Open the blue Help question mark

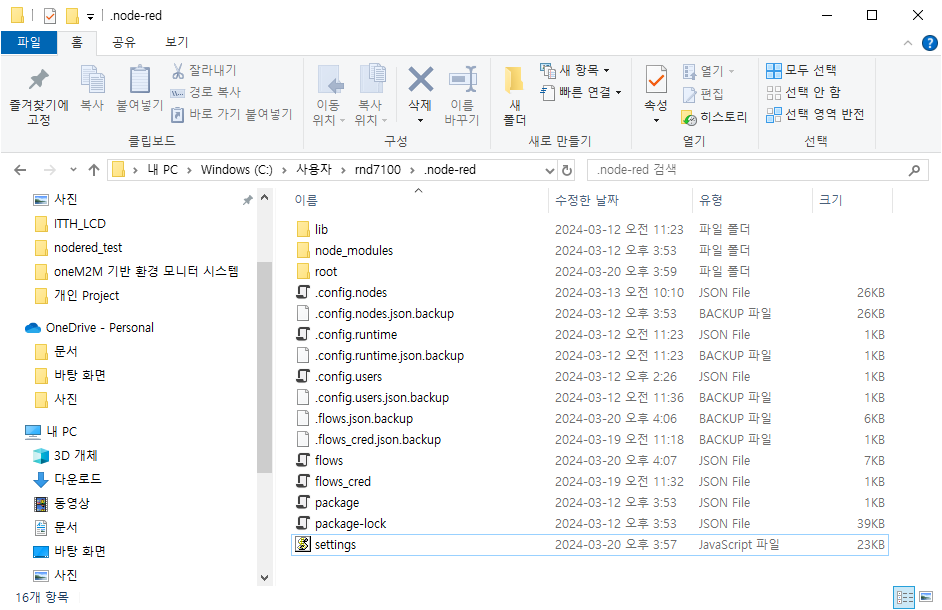(x=929, y=43)
